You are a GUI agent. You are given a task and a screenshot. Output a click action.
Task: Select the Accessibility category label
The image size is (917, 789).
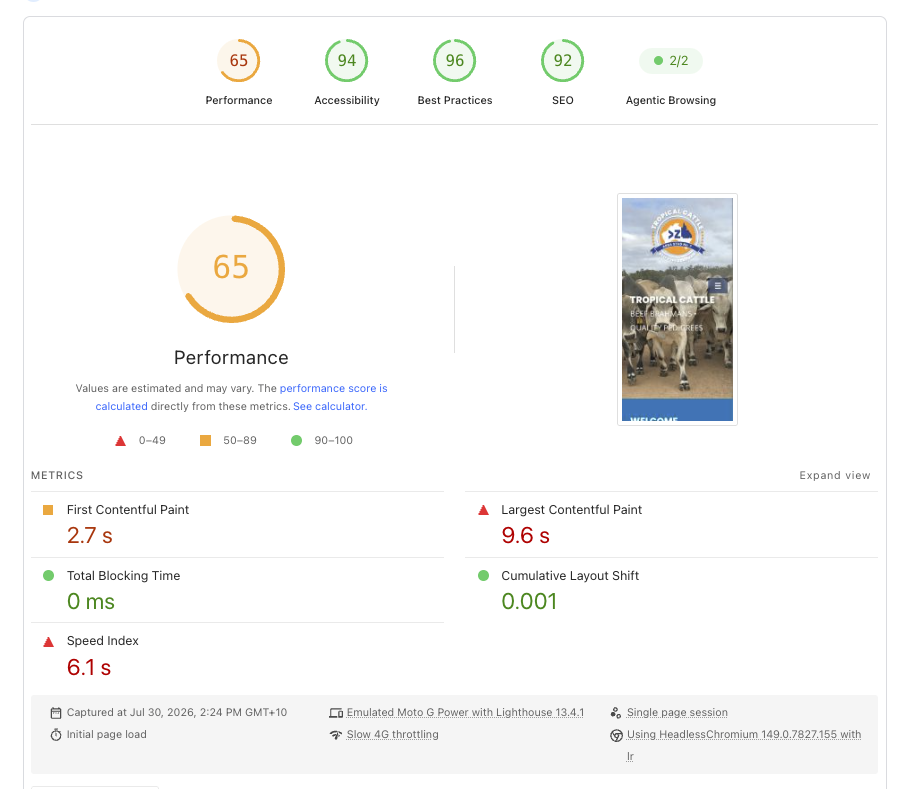point(347,101)
